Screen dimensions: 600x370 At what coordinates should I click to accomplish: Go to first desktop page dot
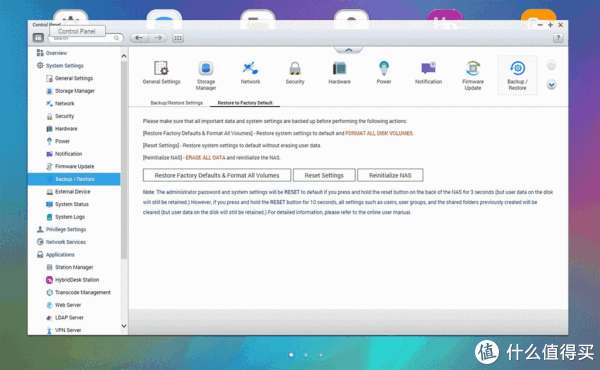(291, 355)
